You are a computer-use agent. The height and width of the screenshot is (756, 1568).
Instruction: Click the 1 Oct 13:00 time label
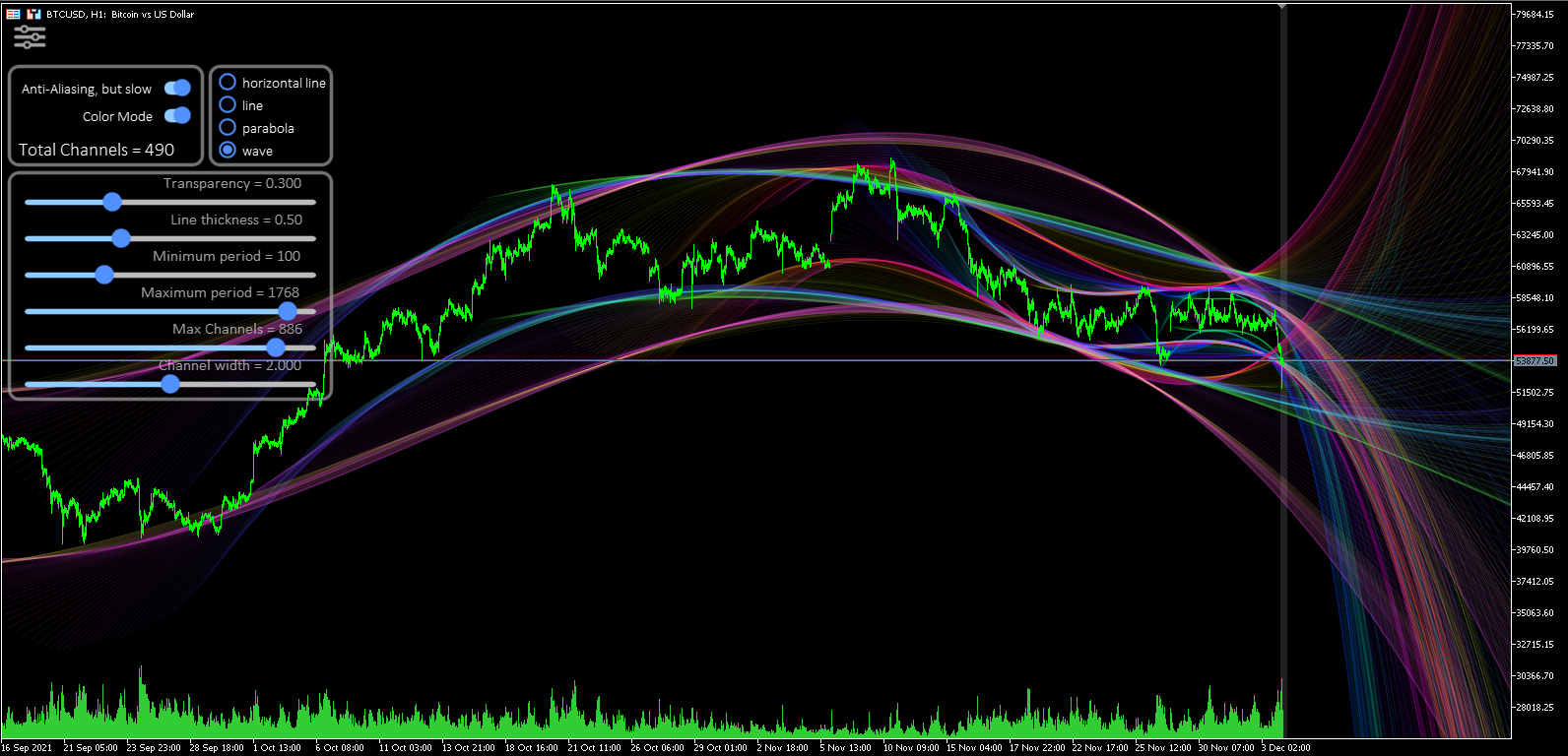click(277, 748)
